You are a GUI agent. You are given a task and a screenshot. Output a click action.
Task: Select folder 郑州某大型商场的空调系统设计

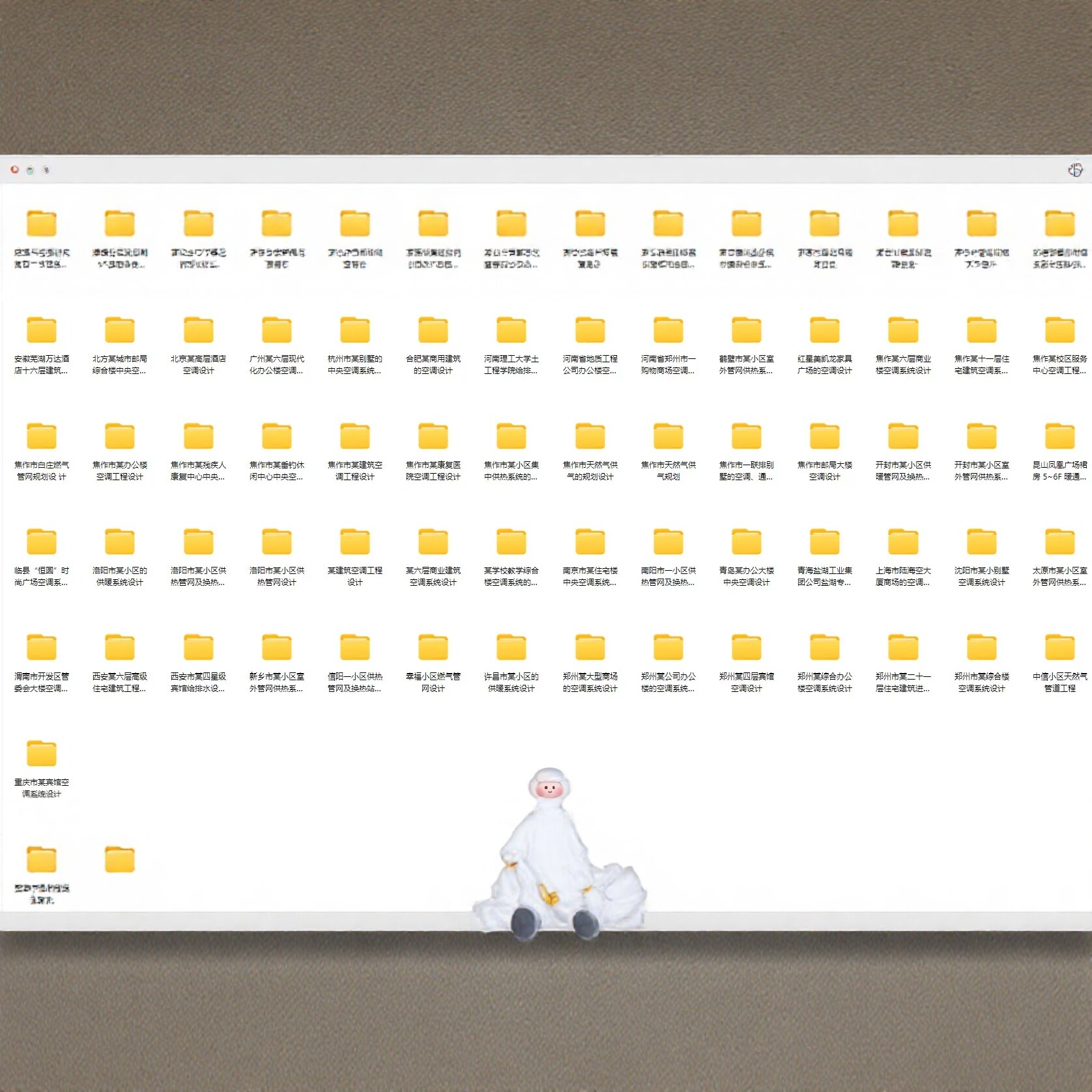[590, 648]
